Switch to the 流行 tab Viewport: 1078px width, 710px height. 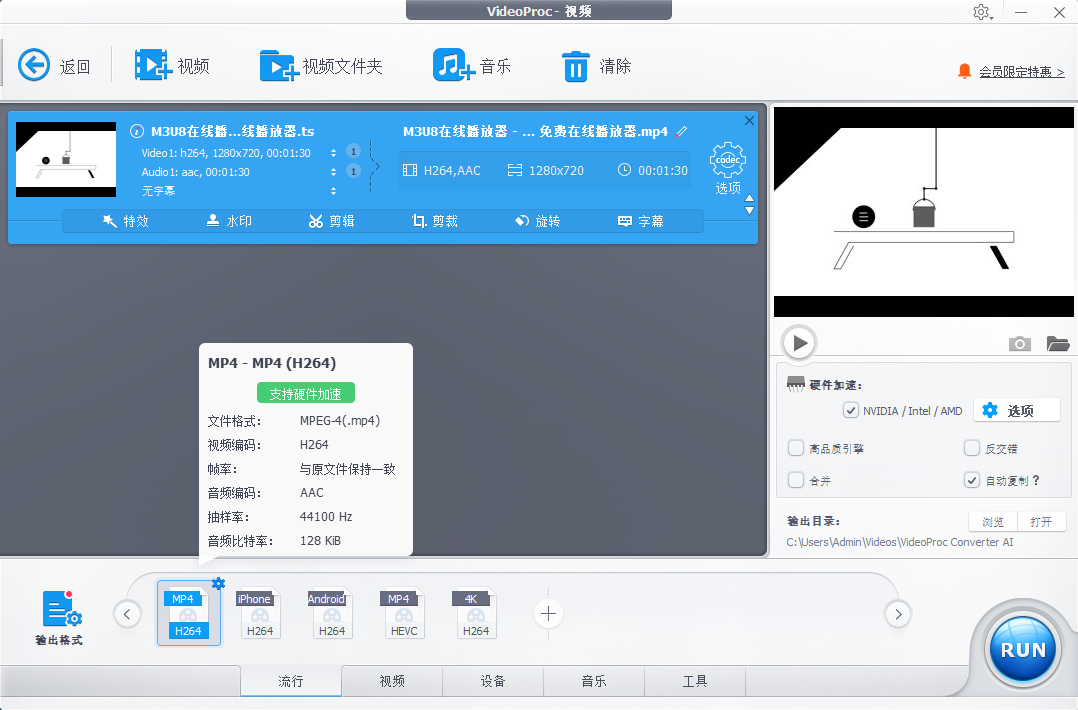pos(291,680)
